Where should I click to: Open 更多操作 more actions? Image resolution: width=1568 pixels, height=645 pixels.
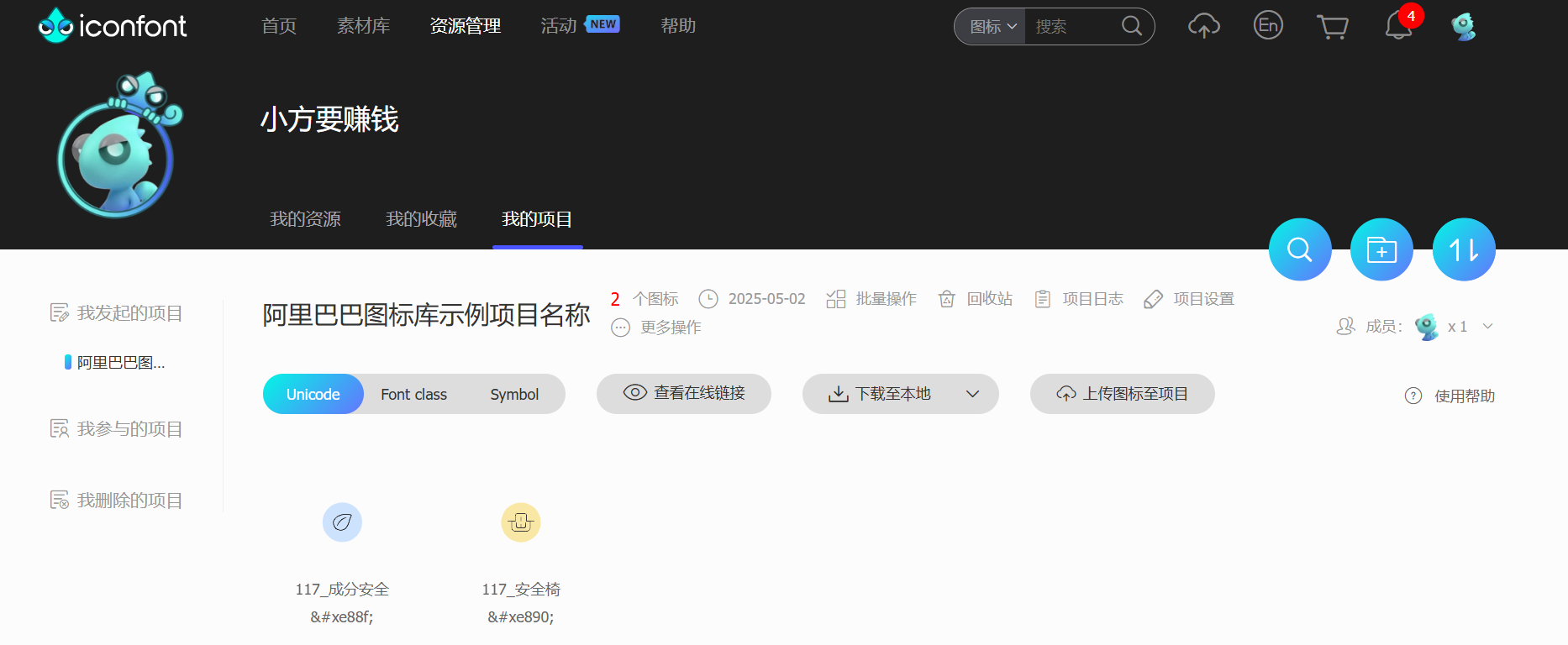[x=656, y=328]
